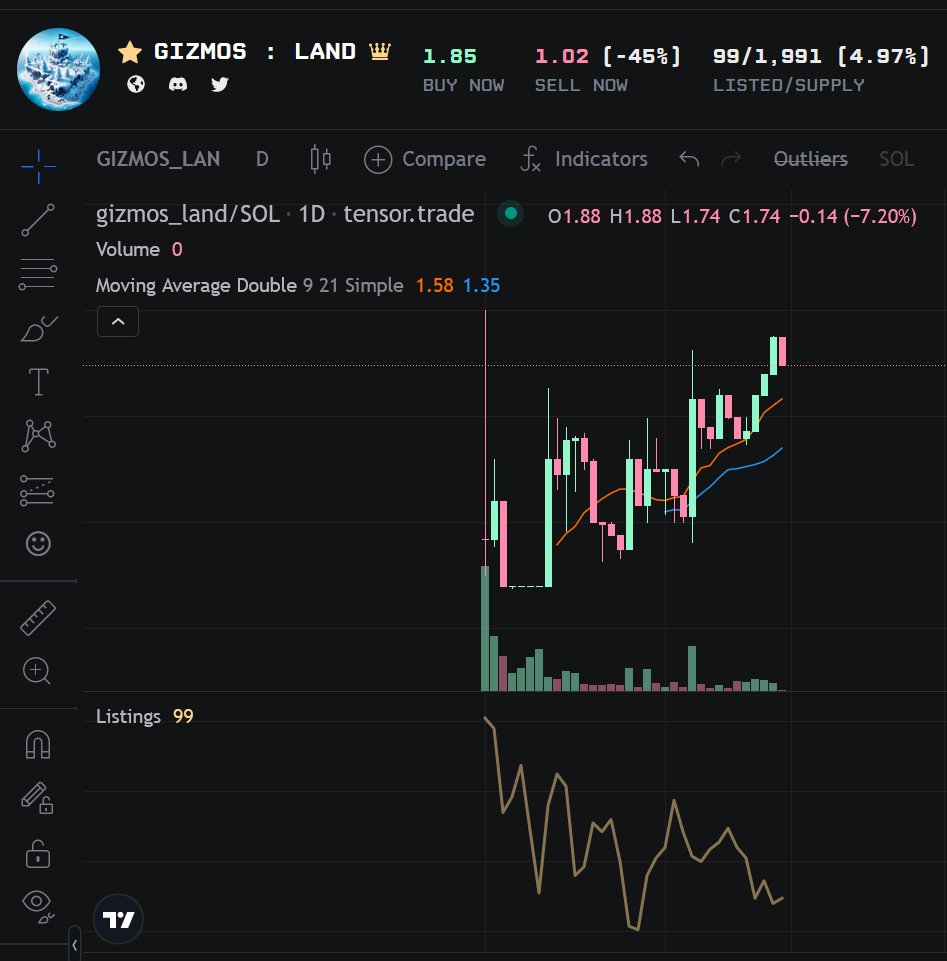Open the emoji icons tool
Image resolution: width=947 pixels, height=961 pixels.
tap(38, 544)
